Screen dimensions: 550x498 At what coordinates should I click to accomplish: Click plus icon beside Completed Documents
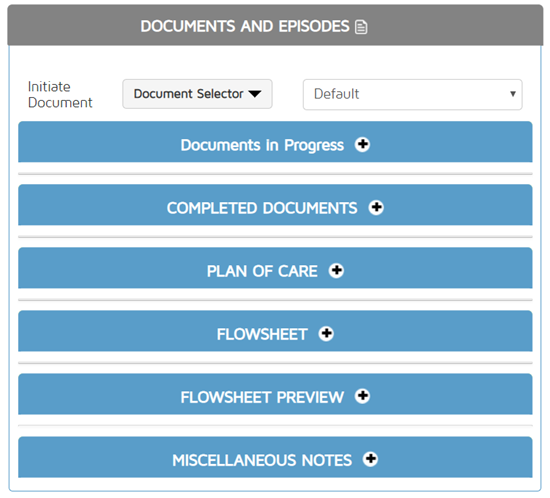click(376, 207)
